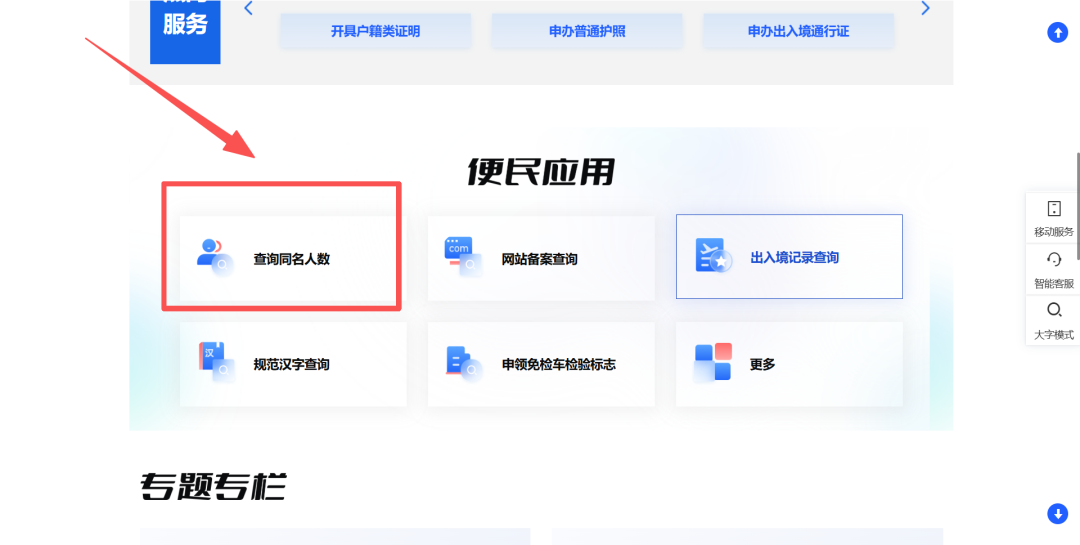
Task: Select the 查询同名人数 label
Action: pyautogui.click(x=291, y=260)
